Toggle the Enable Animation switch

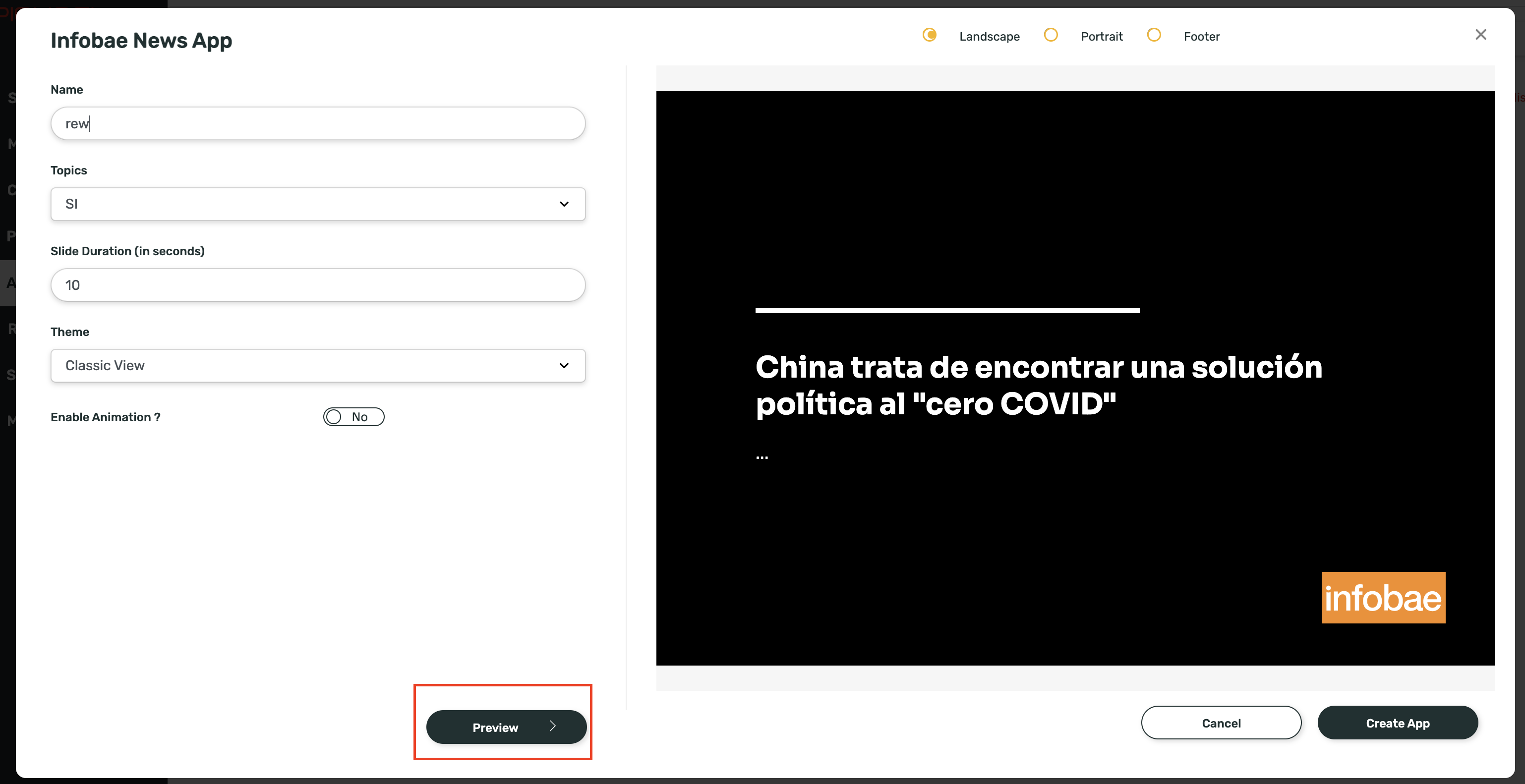pyautogui.click(x=353, y=417)
